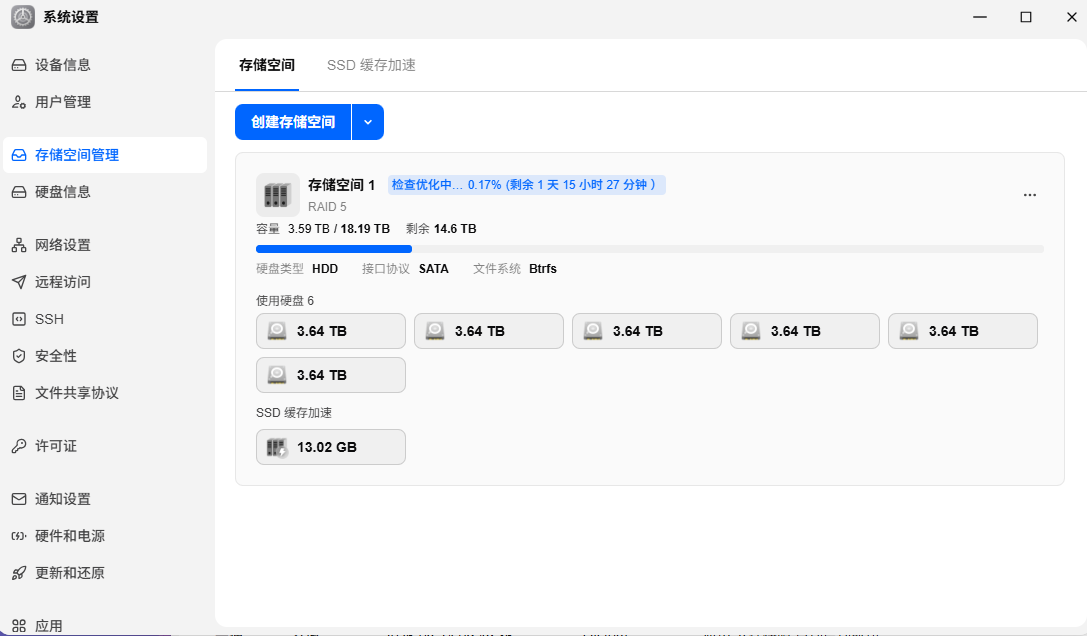Switch to the 存储空间 tab
The image size is (1087, 636).
[267, 65]
